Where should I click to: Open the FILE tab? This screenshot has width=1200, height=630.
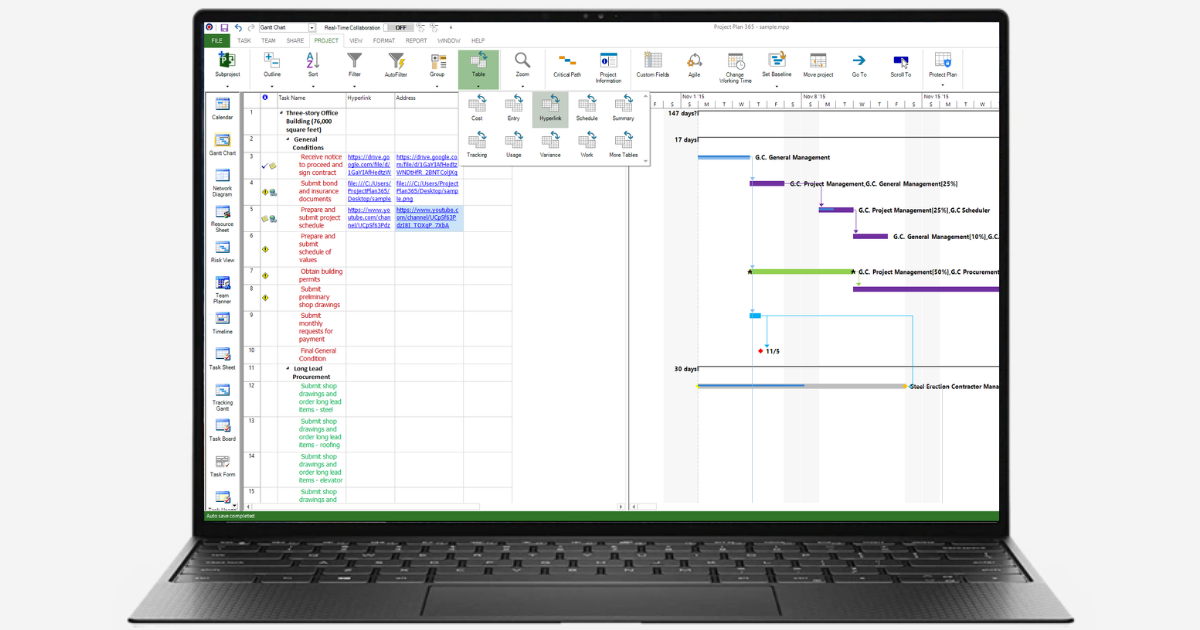click(x=217, y=41)
